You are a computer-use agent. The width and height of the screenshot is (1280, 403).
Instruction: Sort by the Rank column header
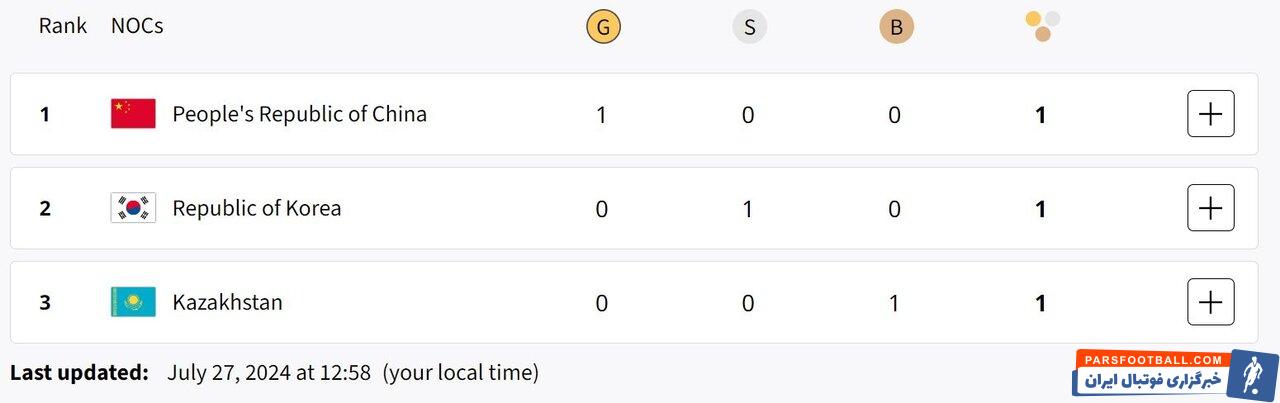pyautogui.click(x=63, y=26)
